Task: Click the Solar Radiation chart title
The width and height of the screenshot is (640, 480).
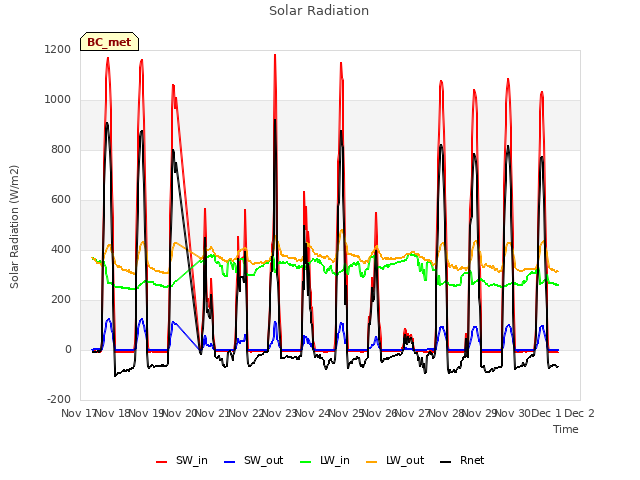Action: click(x=319, y=11)
